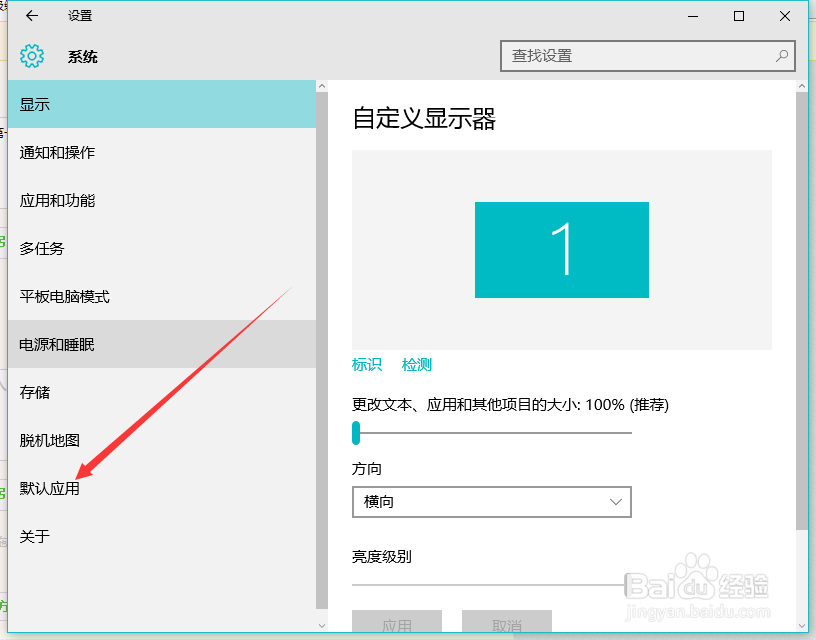Click the system settings gear icon

[x=31, y=56]
